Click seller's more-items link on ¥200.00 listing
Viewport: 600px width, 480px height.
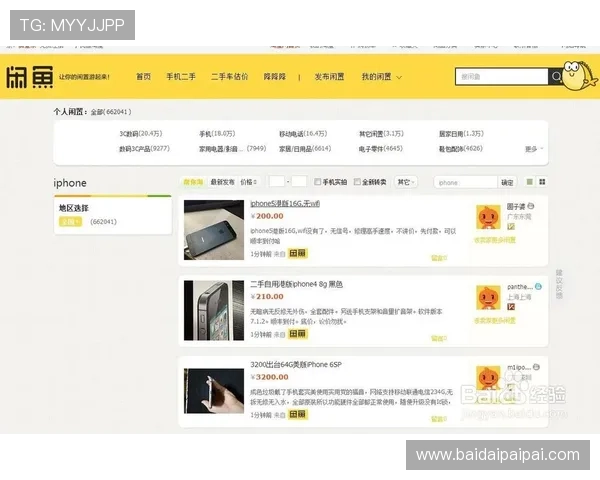[x=495, y=240]
